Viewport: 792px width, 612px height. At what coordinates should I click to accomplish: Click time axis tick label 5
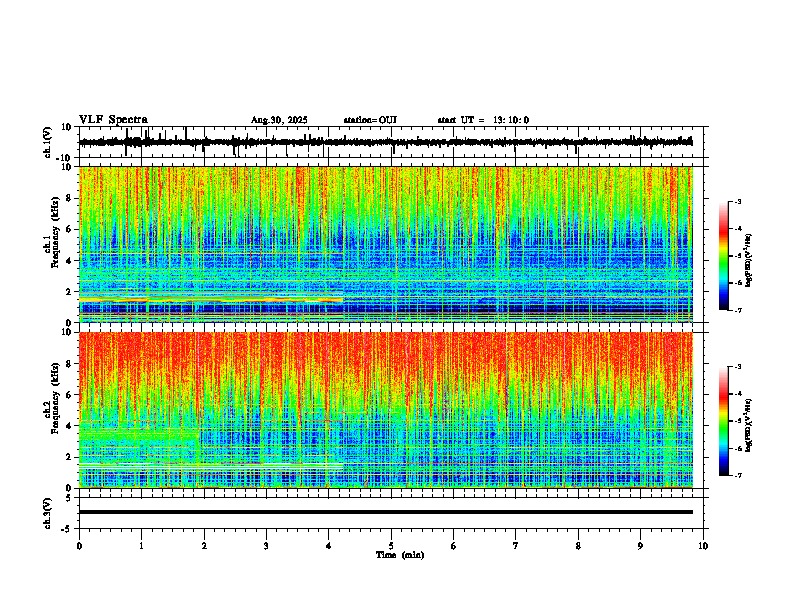coord(391,546)
